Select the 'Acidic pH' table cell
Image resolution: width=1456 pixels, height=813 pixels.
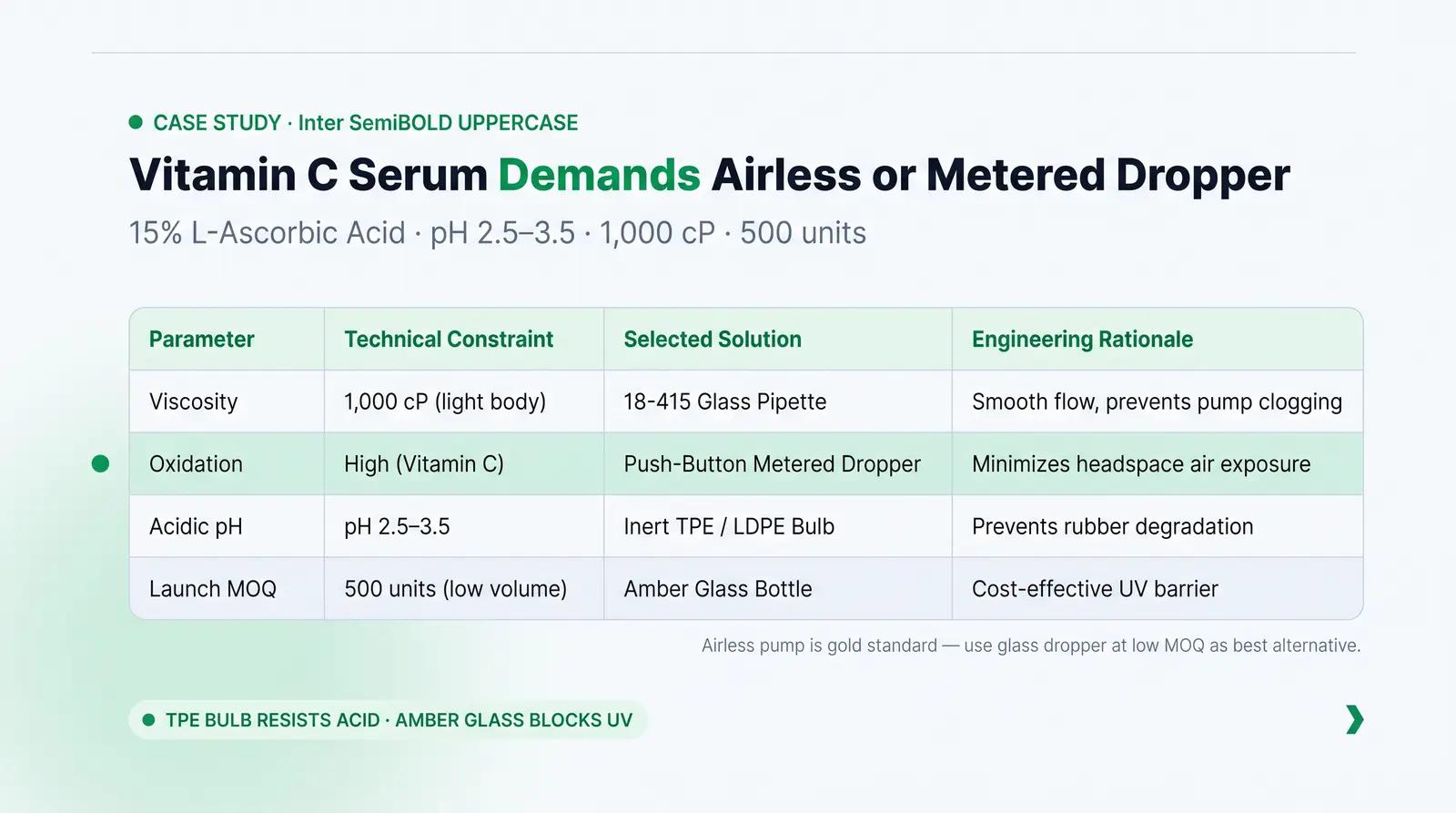(227, 526)
